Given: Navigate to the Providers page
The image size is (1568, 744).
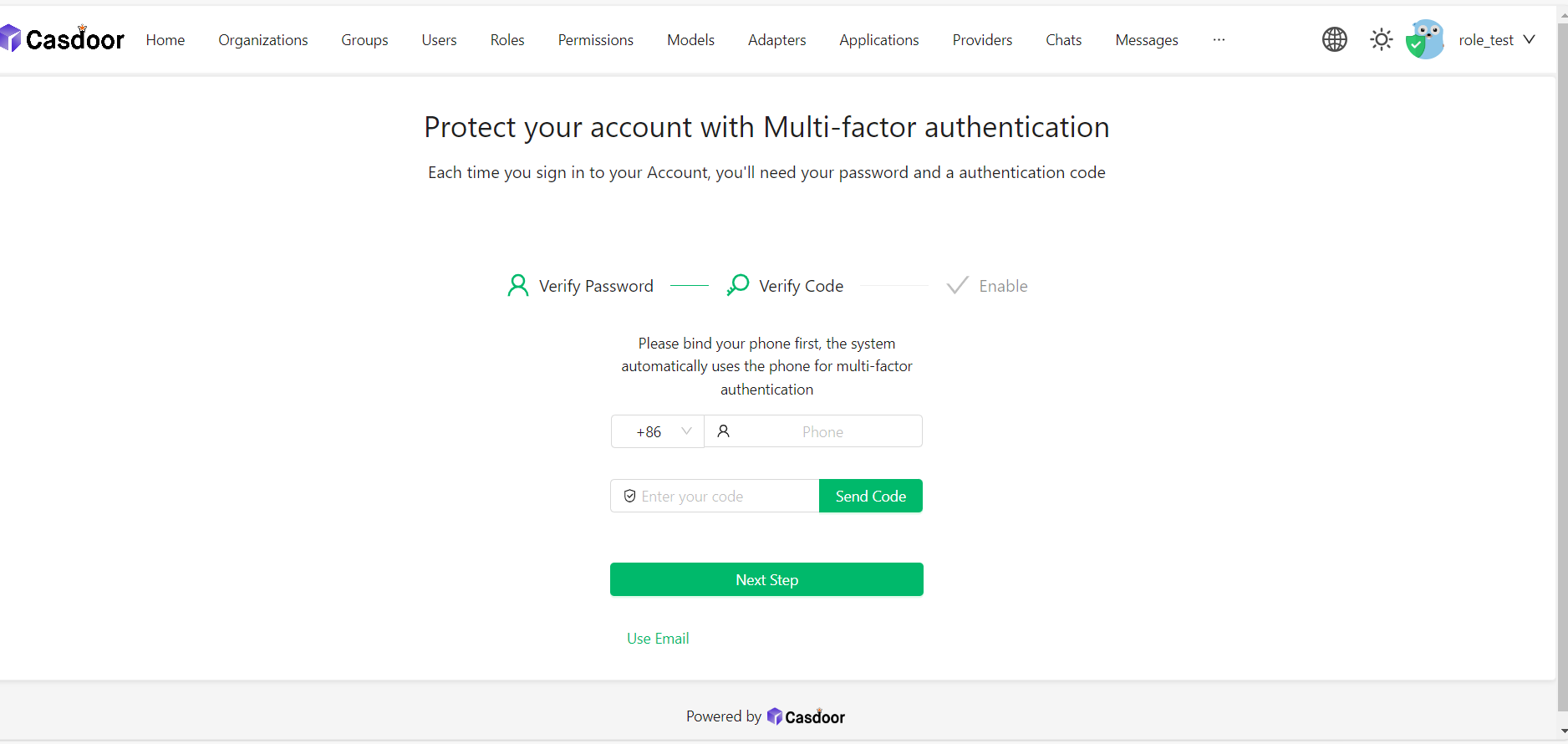Looking at the screenshot, I should coord(982,39).
